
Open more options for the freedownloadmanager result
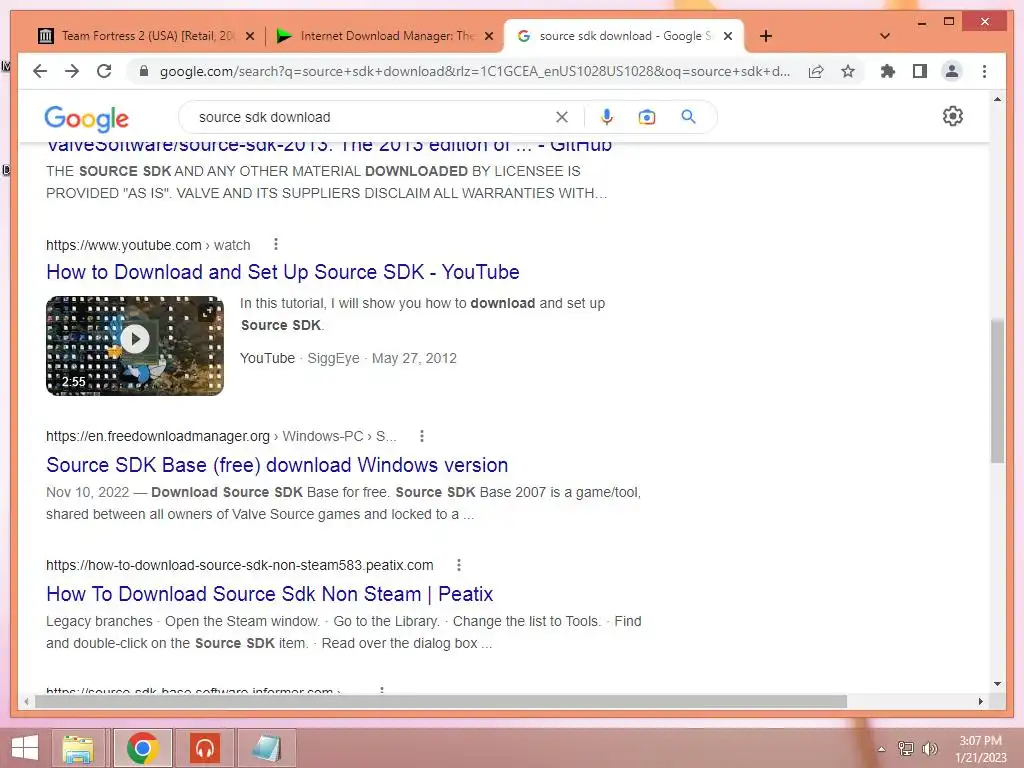[422, 436]
